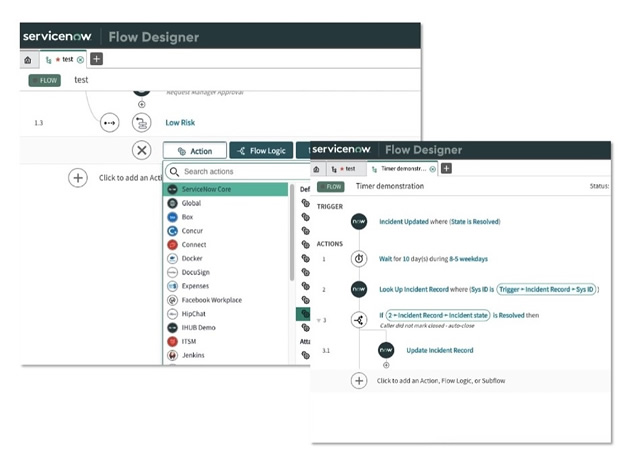The image size is (630, 460).
Task: Select Connect in actions list
Action: coord(225,245)
